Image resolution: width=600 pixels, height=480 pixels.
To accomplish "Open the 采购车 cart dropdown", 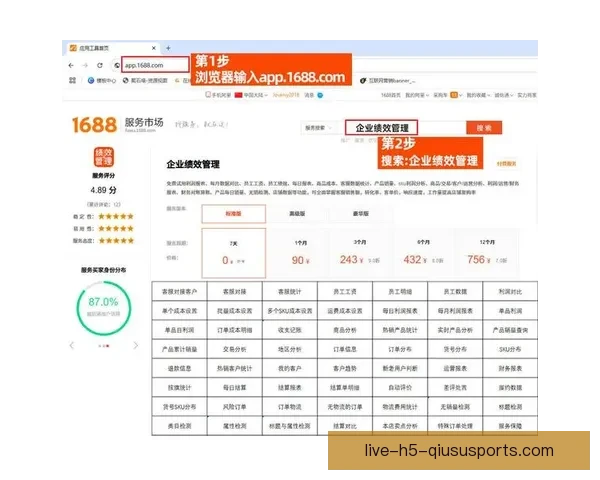I will (448, 95).
